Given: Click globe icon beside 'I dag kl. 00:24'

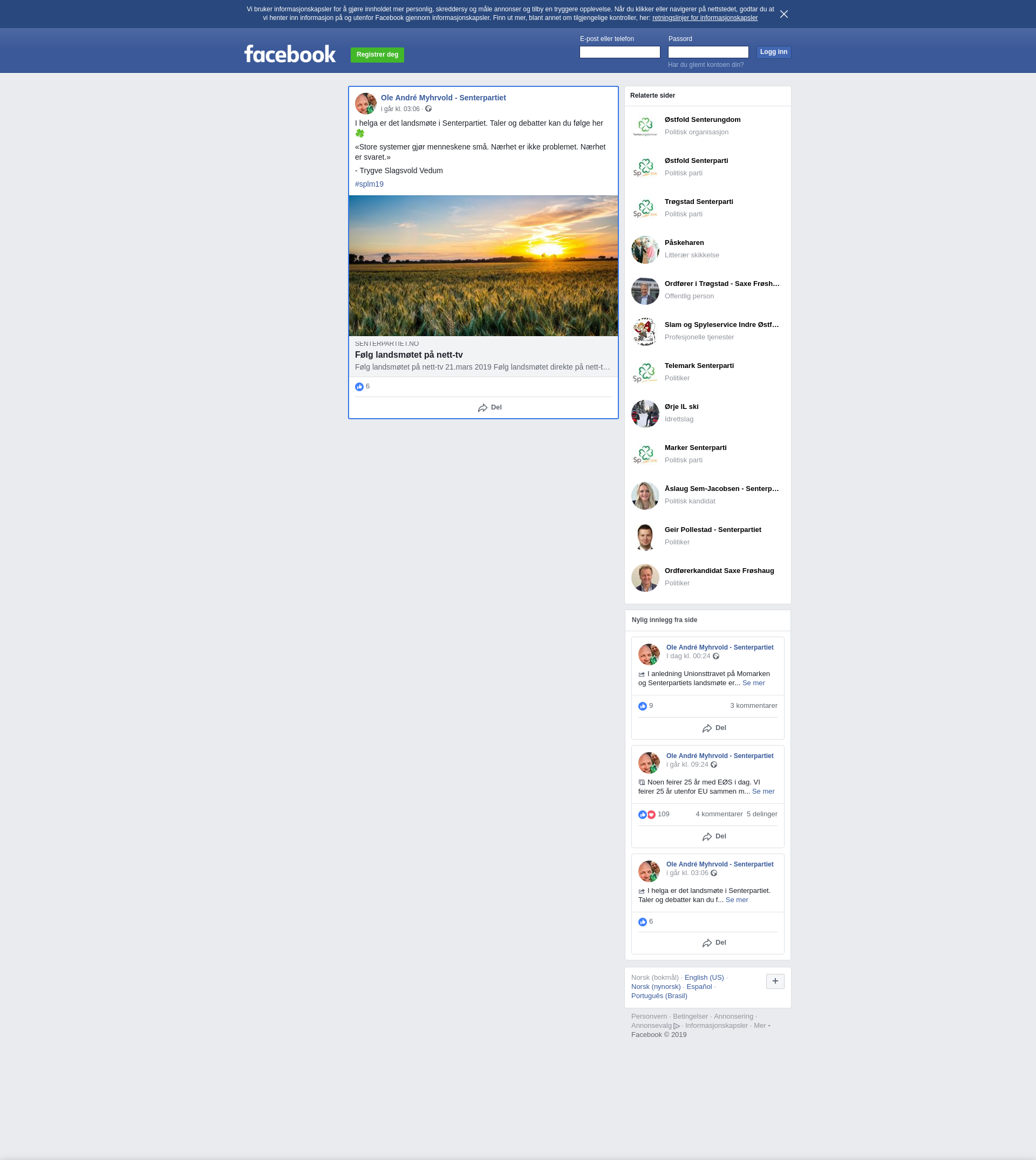Looking at the screenshot, I should pos(716,656).
